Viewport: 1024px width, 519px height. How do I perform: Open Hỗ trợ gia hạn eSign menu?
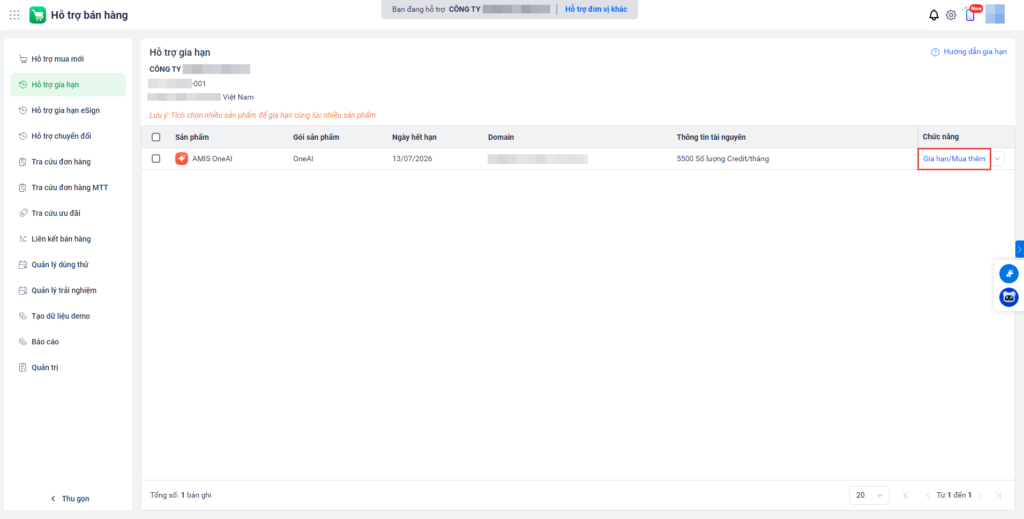pyautogui.click(x=68, y=110)
